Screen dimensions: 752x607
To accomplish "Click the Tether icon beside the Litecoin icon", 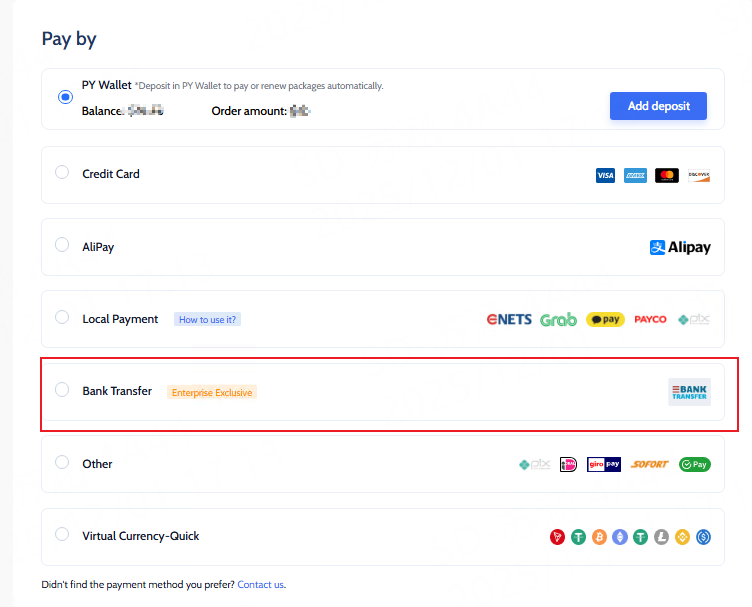I will [x=641, y=537].
